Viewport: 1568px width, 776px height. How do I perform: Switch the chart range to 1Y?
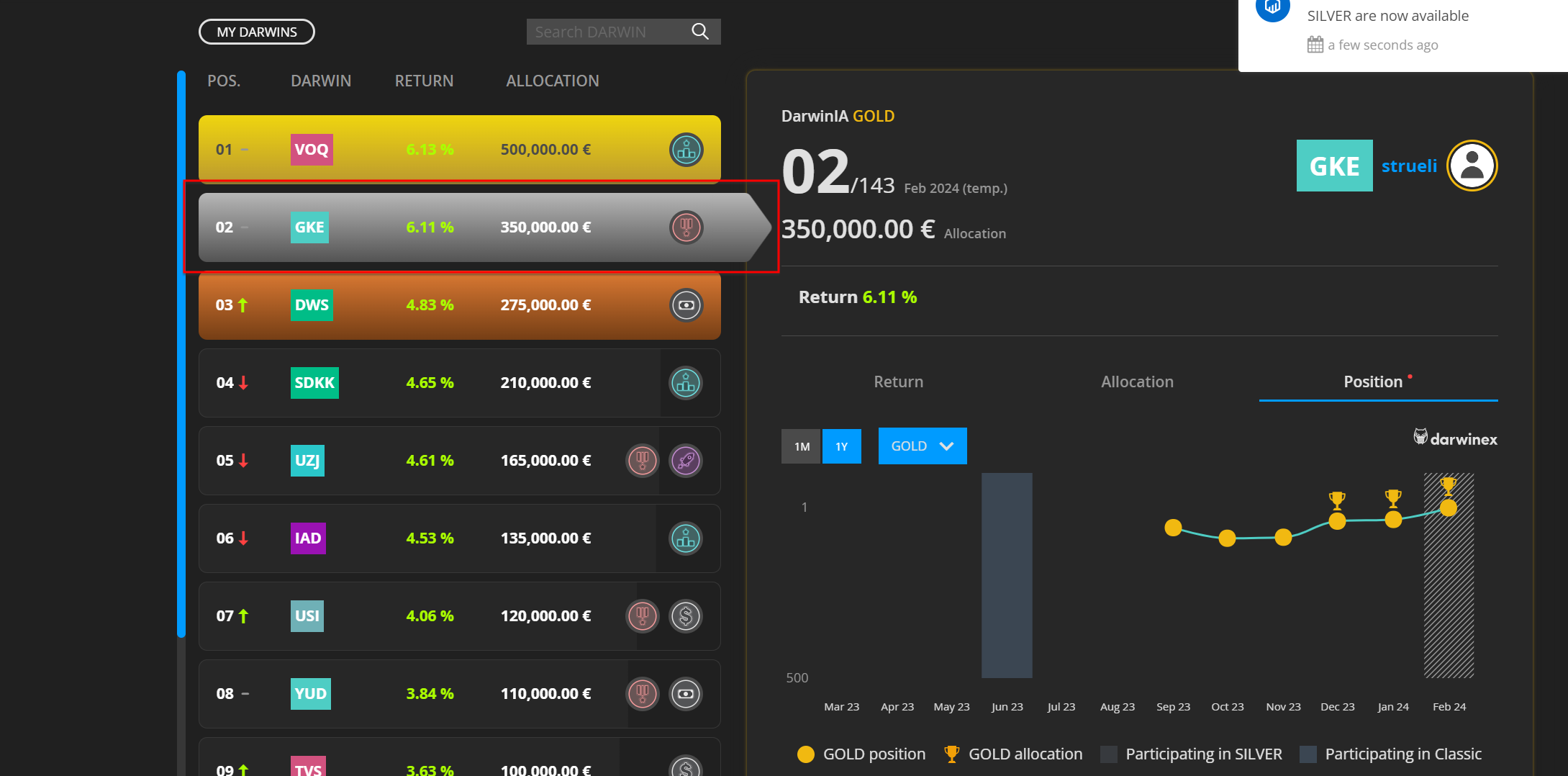click(x=842, y=446)
